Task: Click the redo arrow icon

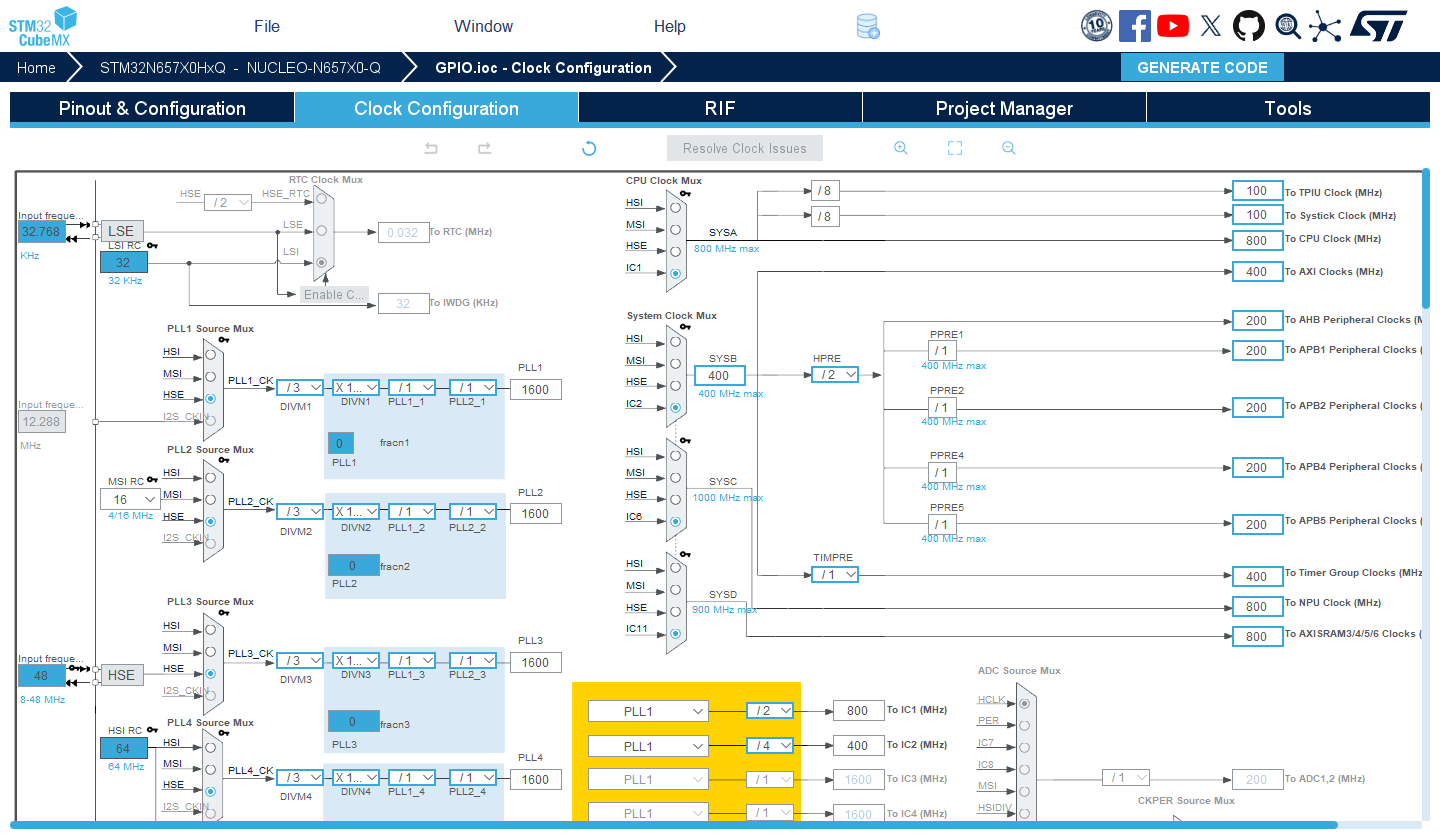Action: [484, 148]
